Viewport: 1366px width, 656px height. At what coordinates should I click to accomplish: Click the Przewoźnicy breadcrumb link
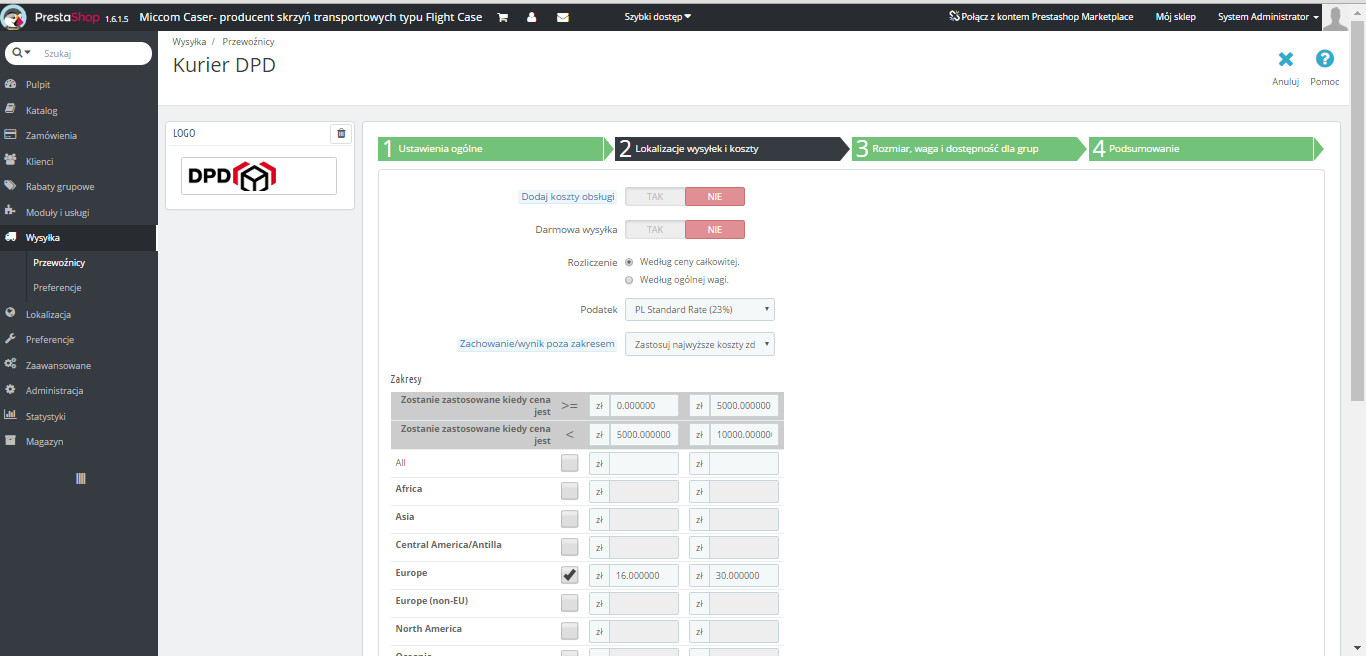pos(249,42)
